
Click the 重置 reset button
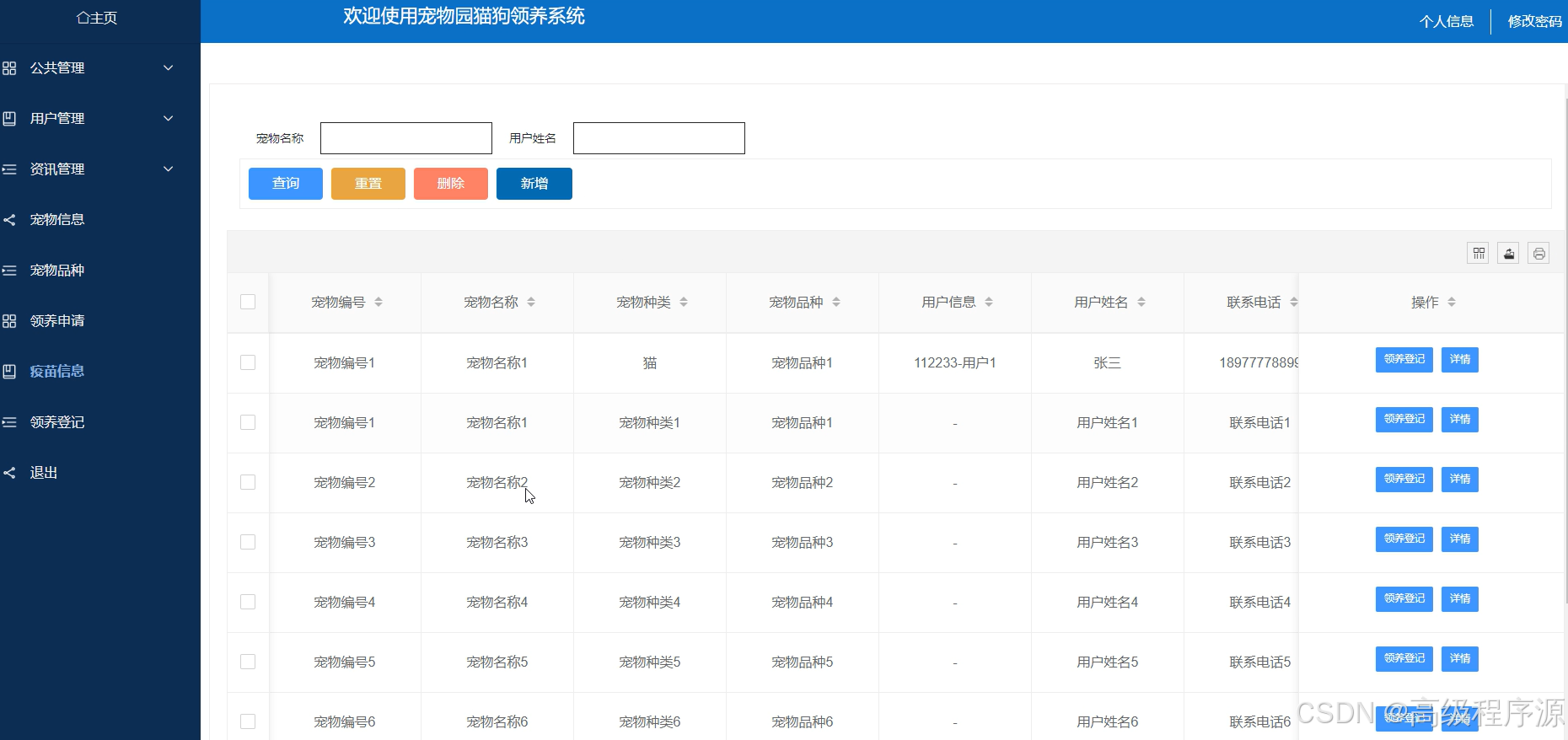368,184
